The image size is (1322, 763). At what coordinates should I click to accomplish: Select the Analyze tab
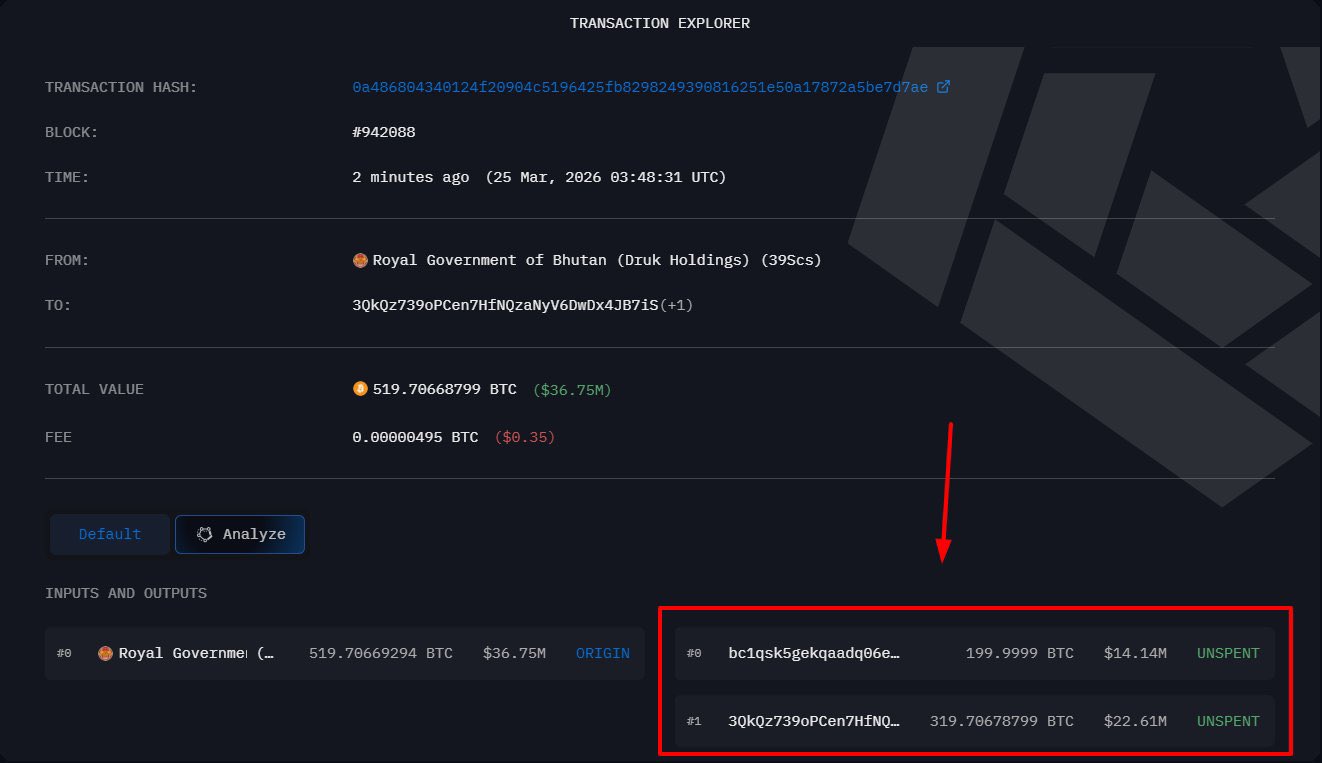coord(240,534)
